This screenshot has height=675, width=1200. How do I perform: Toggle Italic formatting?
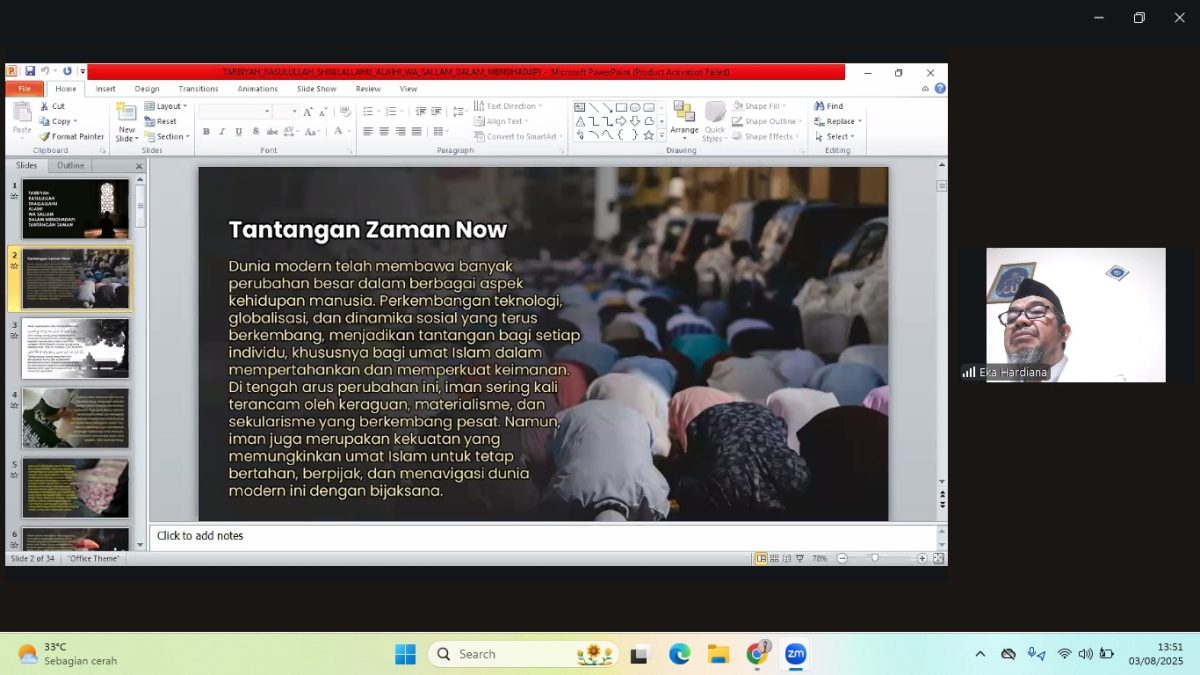point(222,132)
